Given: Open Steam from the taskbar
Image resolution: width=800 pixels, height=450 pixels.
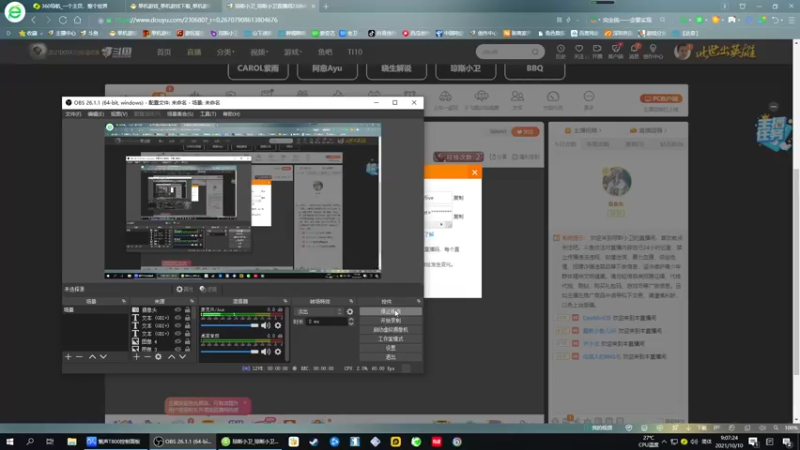Looking at the screenshot, I should click(x=314, y=441).
